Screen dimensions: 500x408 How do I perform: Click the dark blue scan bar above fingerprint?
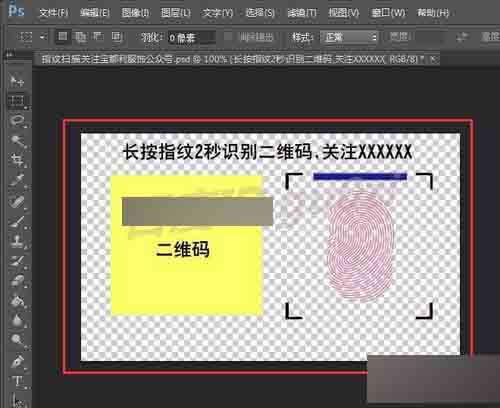360,176
